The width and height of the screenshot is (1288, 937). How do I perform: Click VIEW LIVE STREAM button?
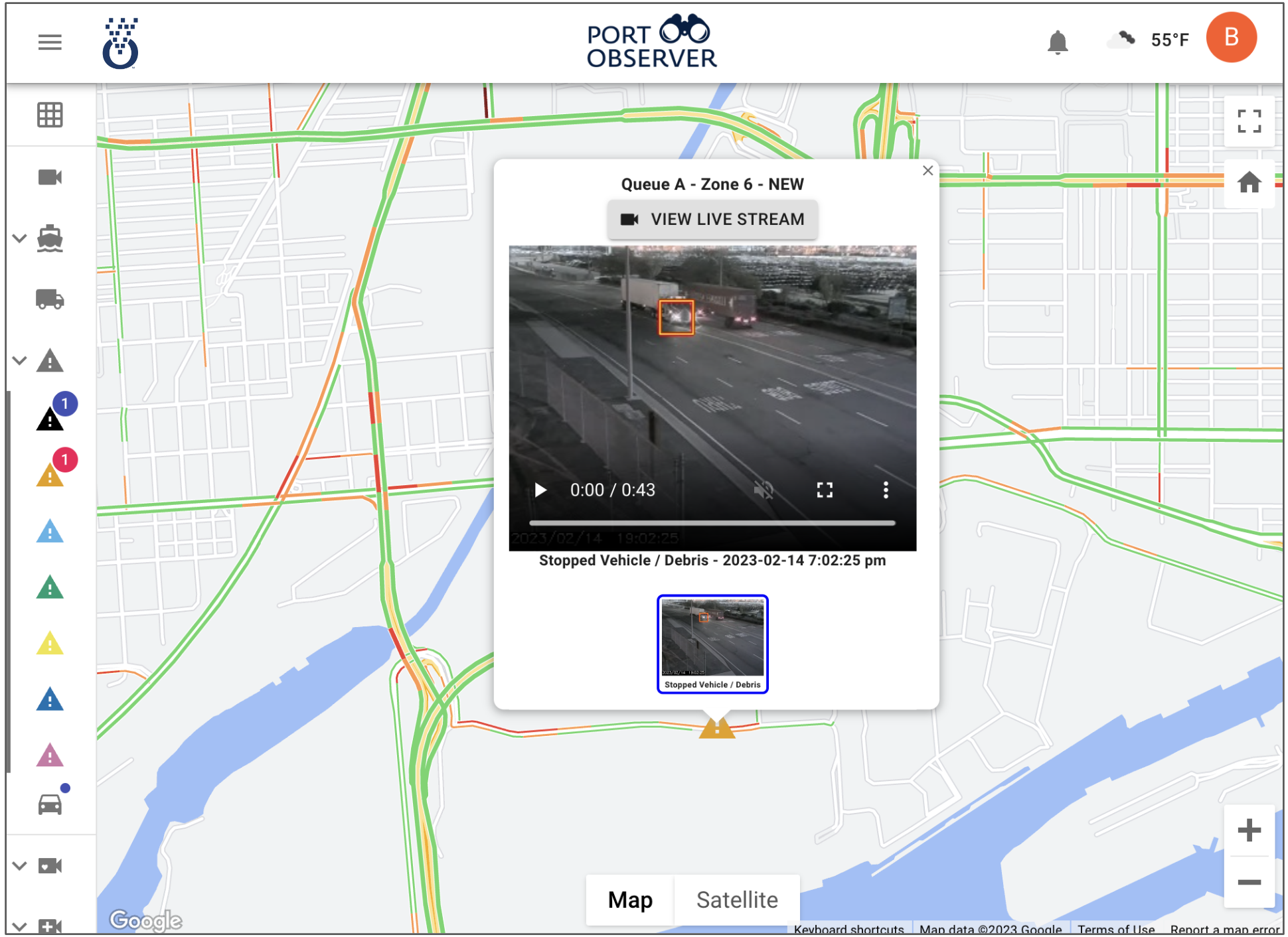(x=712, y=220)
